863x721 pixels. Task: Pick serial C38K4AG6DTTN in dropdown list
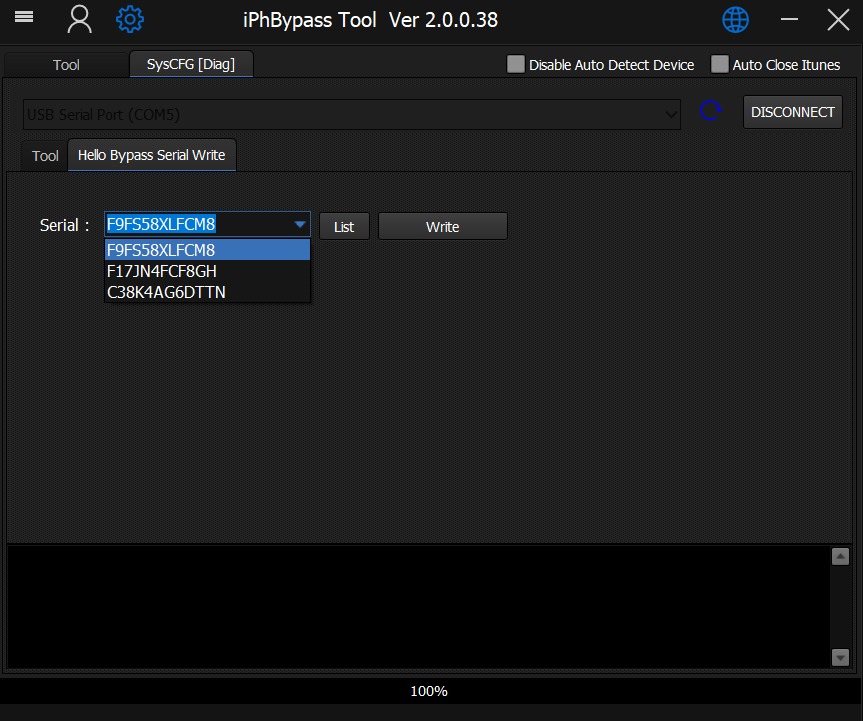point(207,292)
